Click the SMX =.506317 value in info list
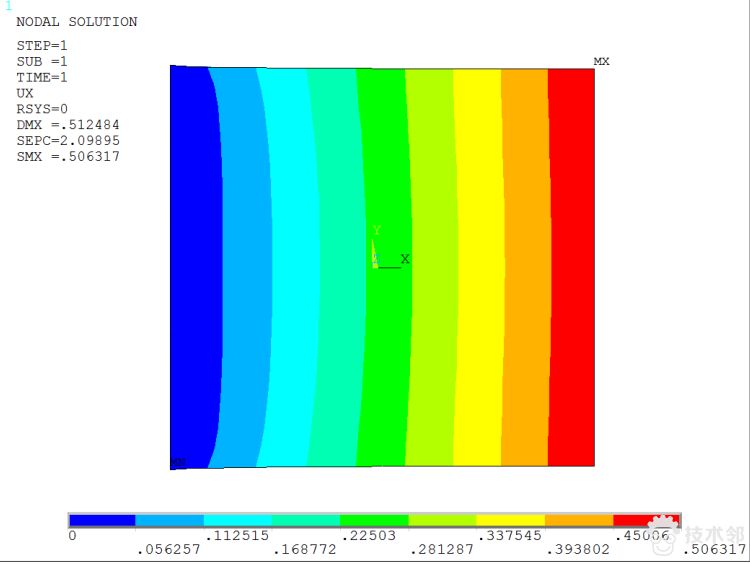 coord(68,156)
